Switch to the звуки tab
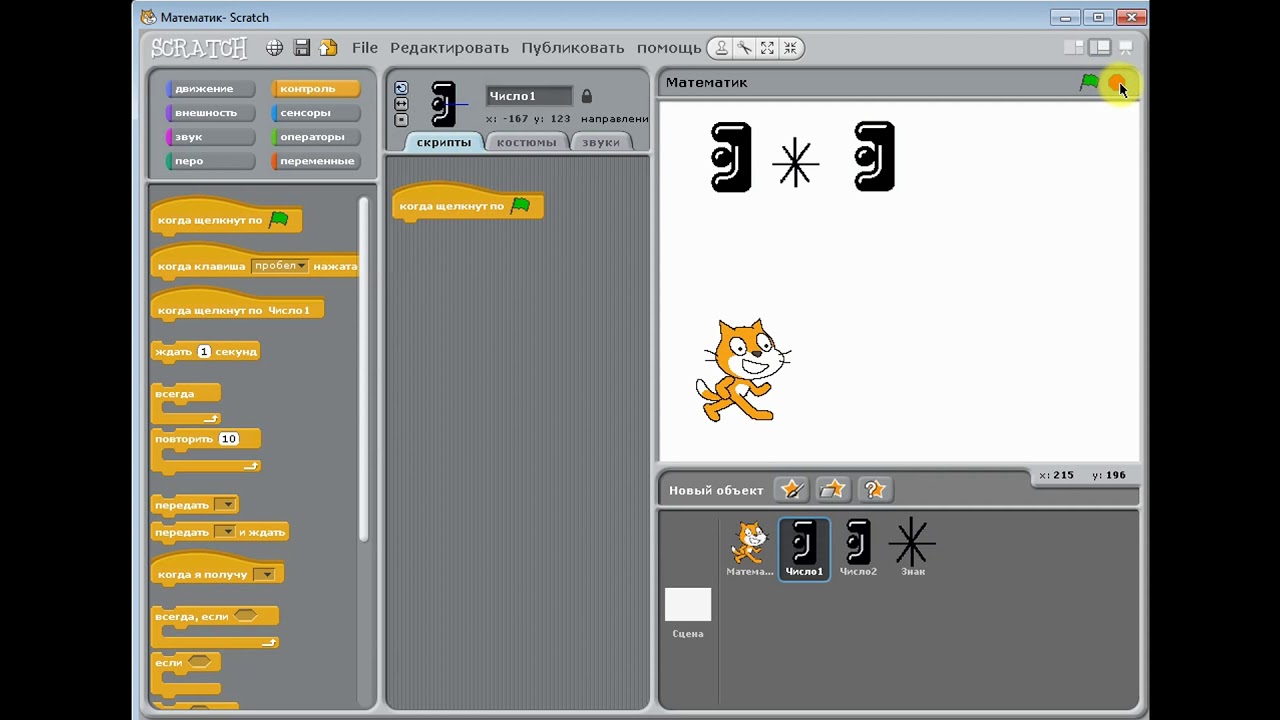 point(601,142)
